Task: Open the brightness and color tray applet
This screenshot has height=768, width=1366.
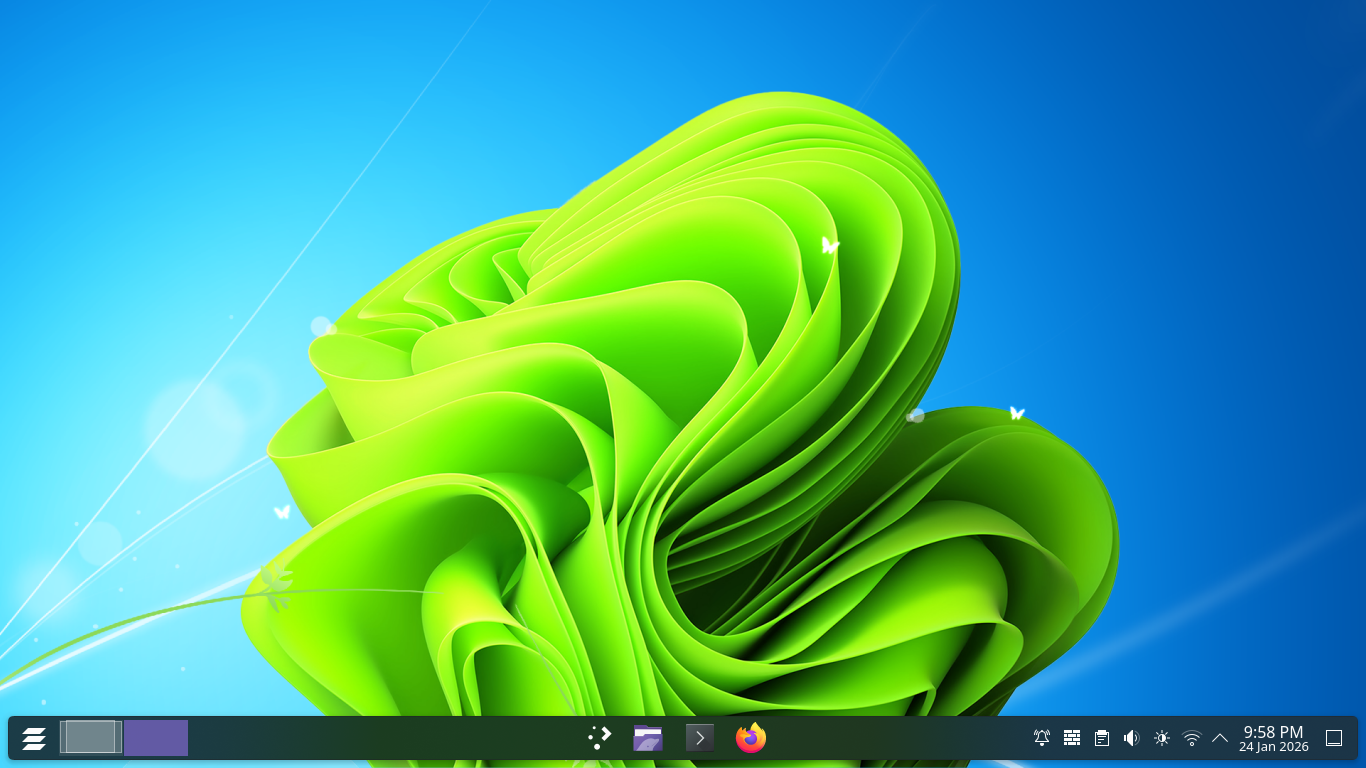Action: [1161, 738]
